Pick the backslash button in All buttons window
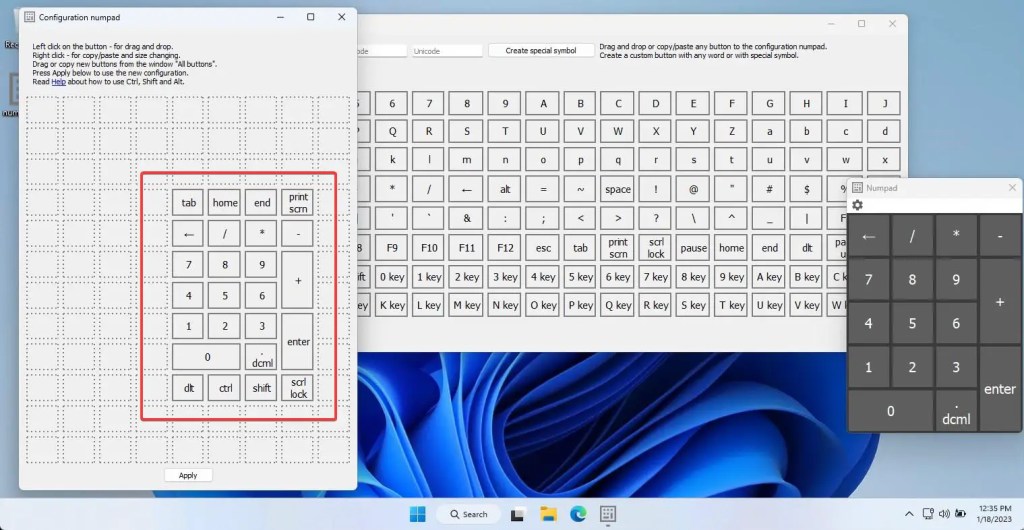Image resolution: width=1024 pixels, height=530 pixels. (694, 219)
